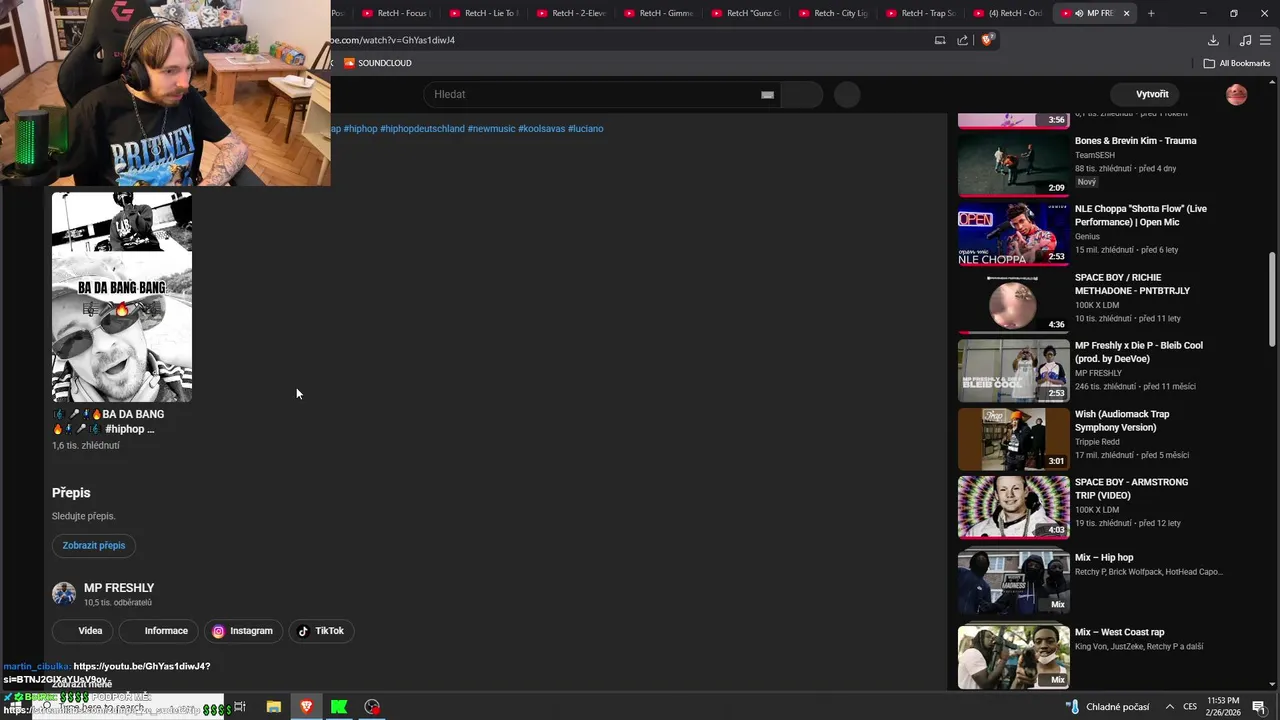Open Wish (Audiomack Trap Symphony Version) video
Image resolution: width=1280 pixels, height=720 pixels.
point(1122,420)
